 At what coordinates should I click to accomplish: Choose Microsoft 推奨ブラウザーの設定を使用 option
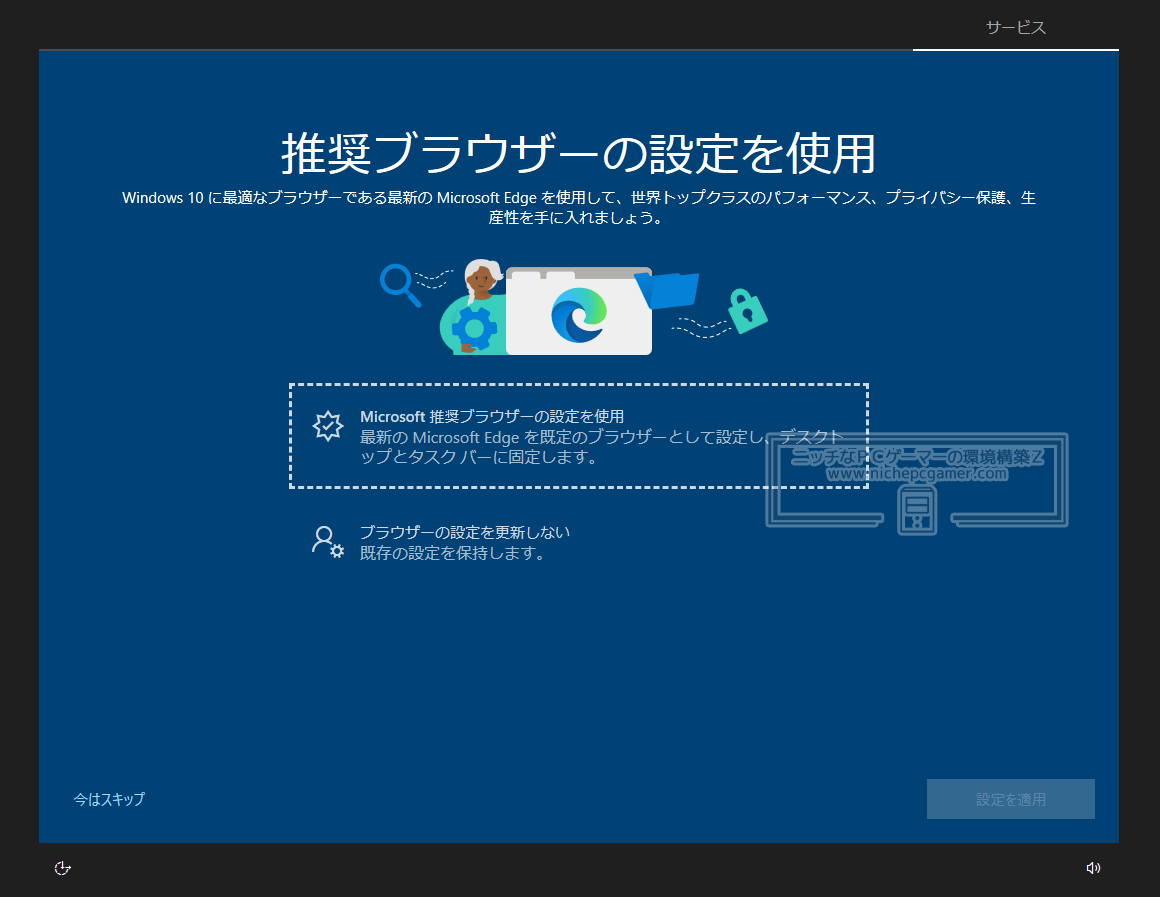point(579,436)
